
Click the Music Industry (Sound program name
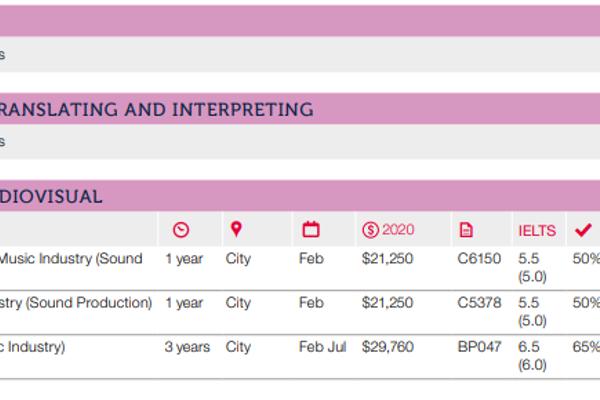pos(70,259)
